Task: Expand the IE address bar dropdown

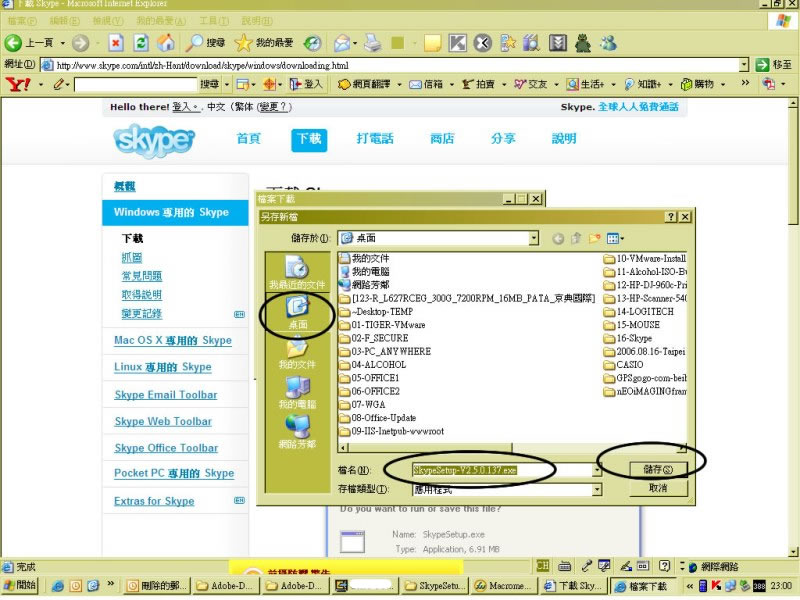Action: pos(744,65)
